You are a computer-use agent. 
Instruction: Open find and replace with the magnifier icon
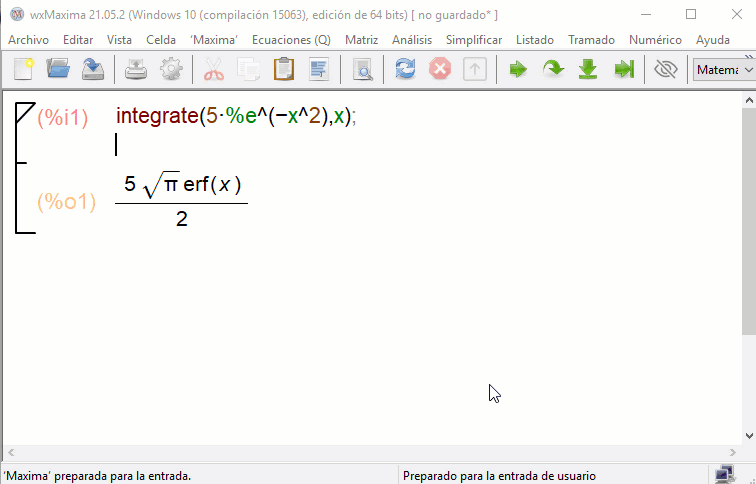[362, 69]
